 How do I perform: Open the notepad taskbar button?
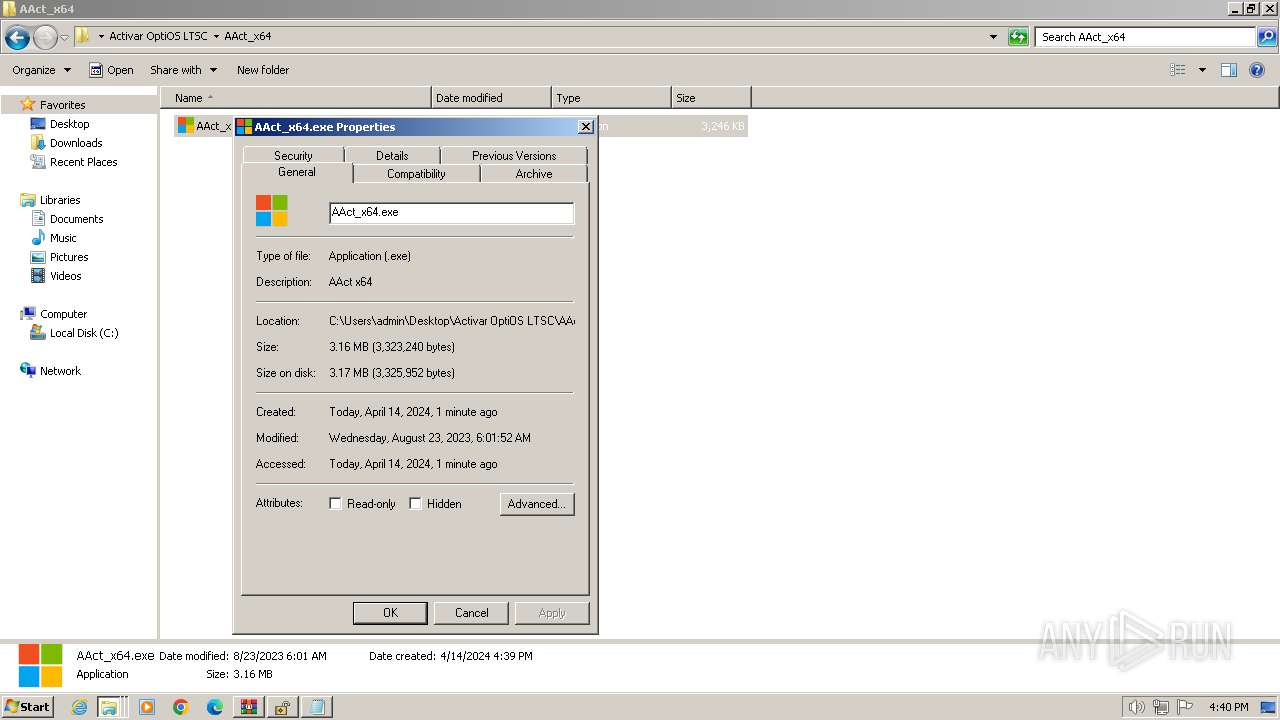[x=316, y=707]
